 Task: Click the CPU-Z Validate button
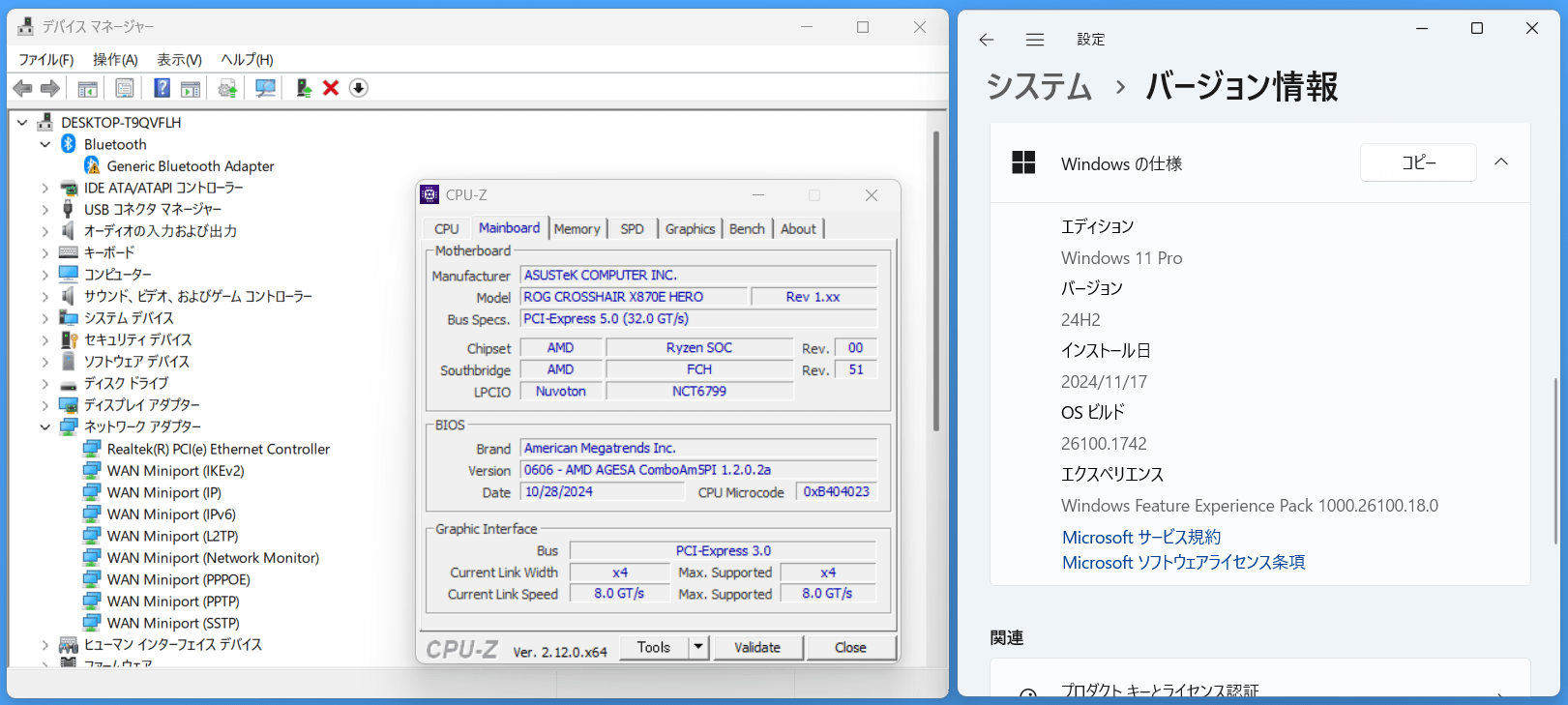[x=757, y=647]
